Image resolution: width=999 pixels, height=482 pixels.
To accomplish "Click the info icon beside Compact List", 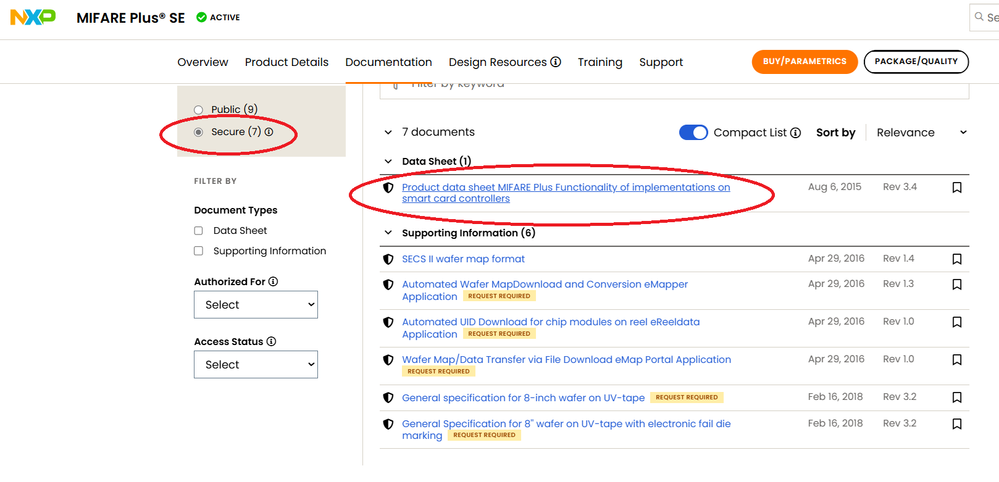I will [x=796, y=133].
